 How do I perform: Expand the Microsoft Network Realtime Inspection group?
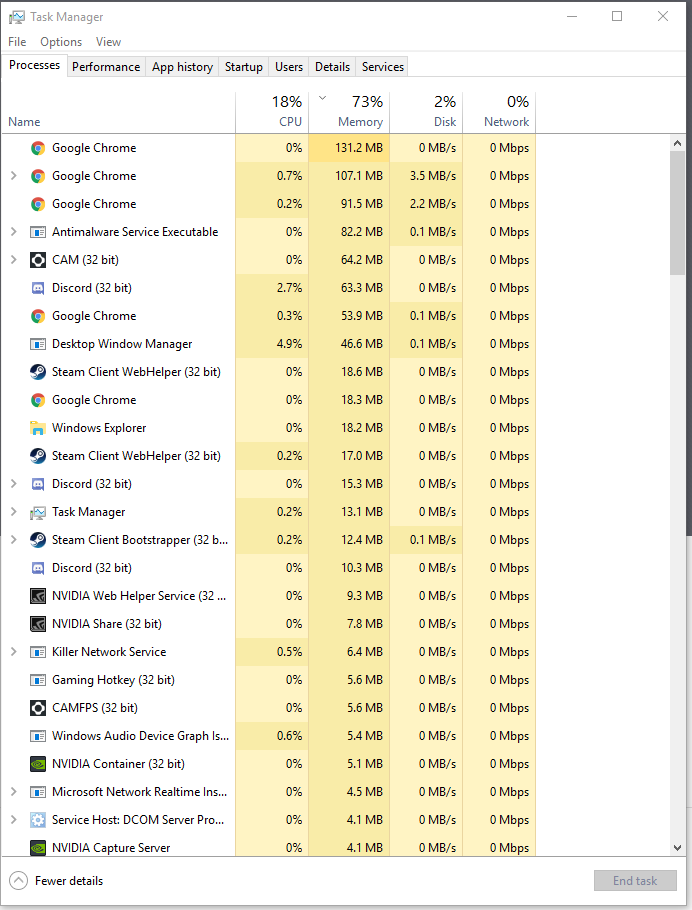point(14,792)
